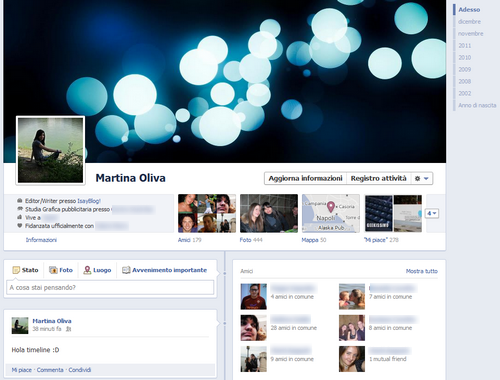Image resolution: width=500 pixels, height=380 pixels.
Task: Click the Mappa 50 link
Action: click(314, 240)
